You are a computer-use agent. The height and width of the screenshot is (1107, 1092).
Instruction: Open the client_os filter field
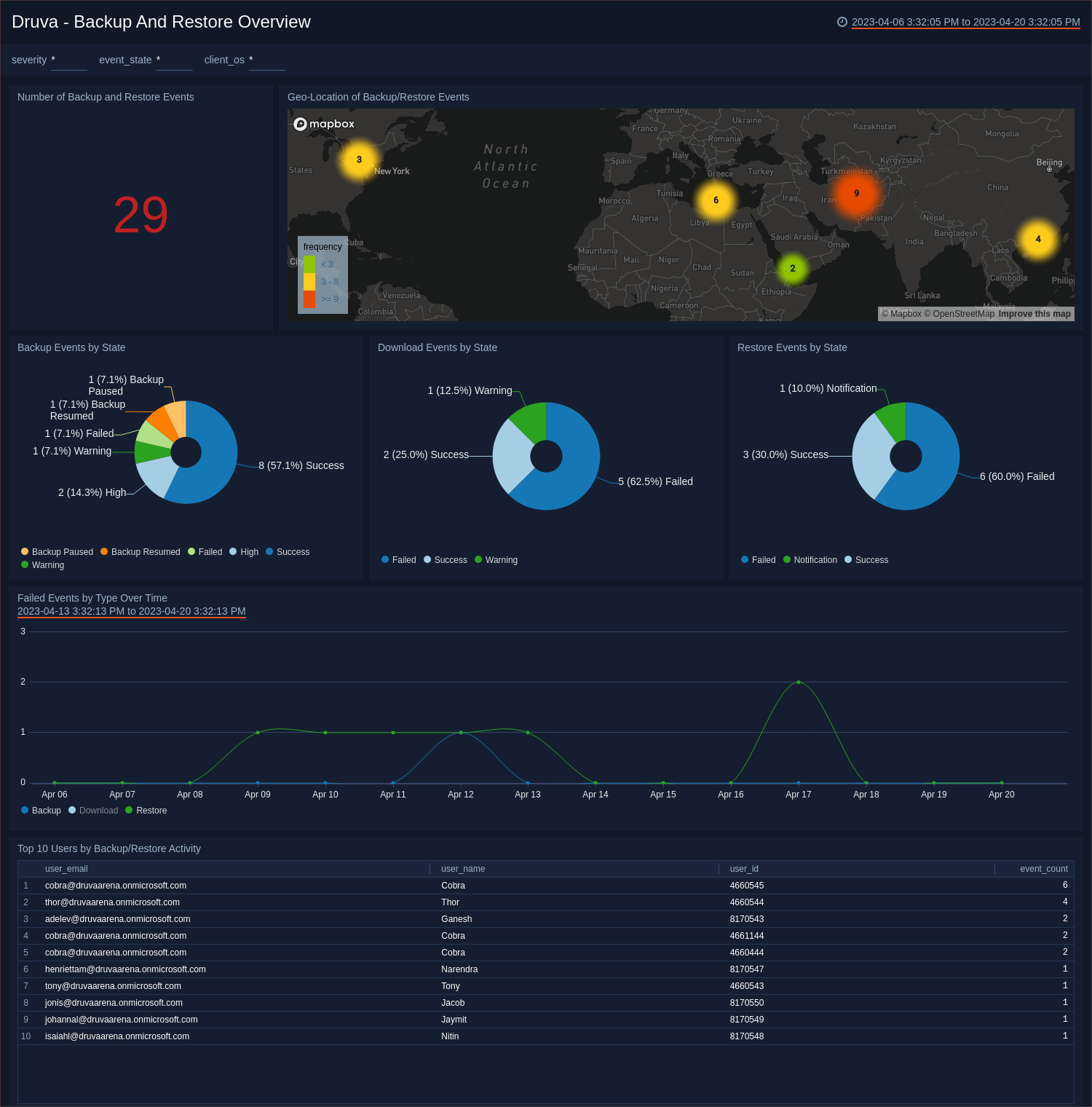click(x=266, y=60)
